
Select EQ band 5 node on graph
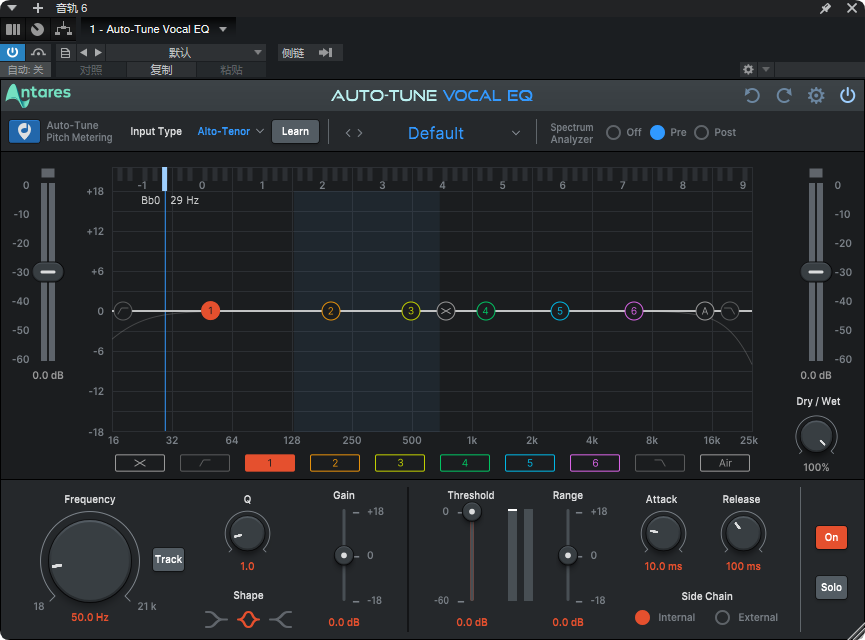(x=559, y=311)
